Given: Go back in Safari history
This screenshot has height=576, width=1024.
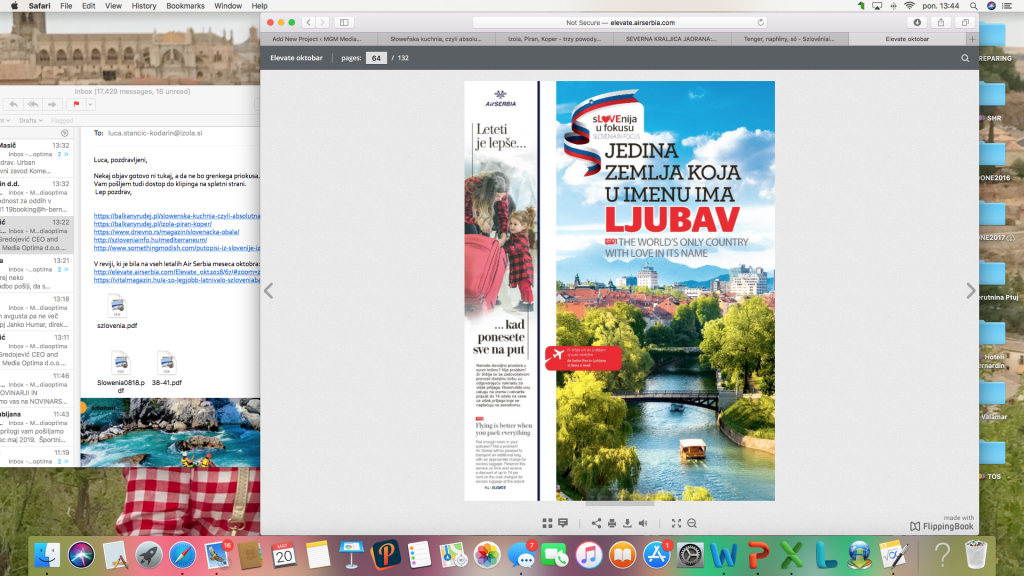Looking at the screenshot, I should click(x=309, y=22).
